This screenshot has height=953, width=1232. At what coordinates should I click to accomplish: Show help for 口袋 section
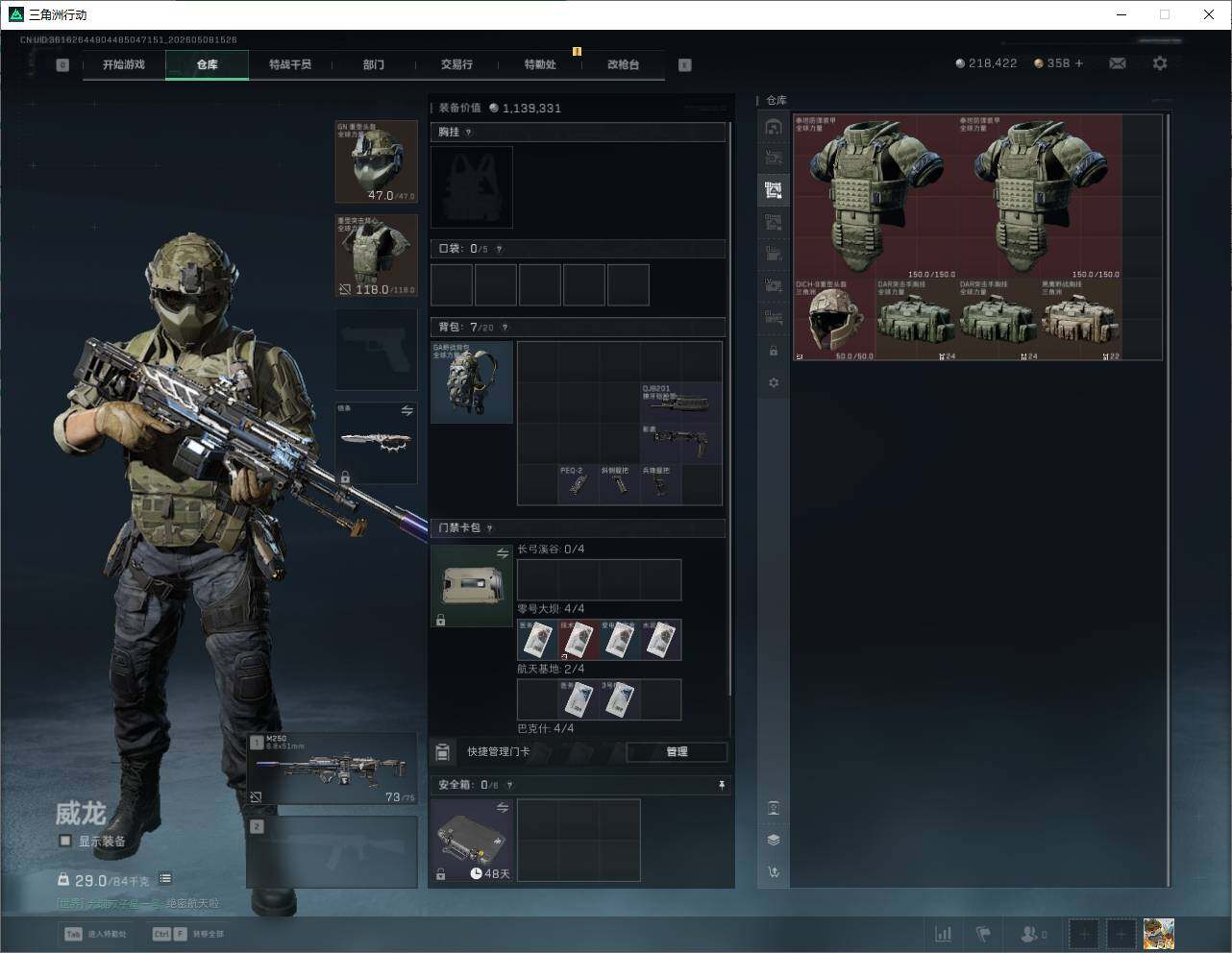(x=498, y=249)
